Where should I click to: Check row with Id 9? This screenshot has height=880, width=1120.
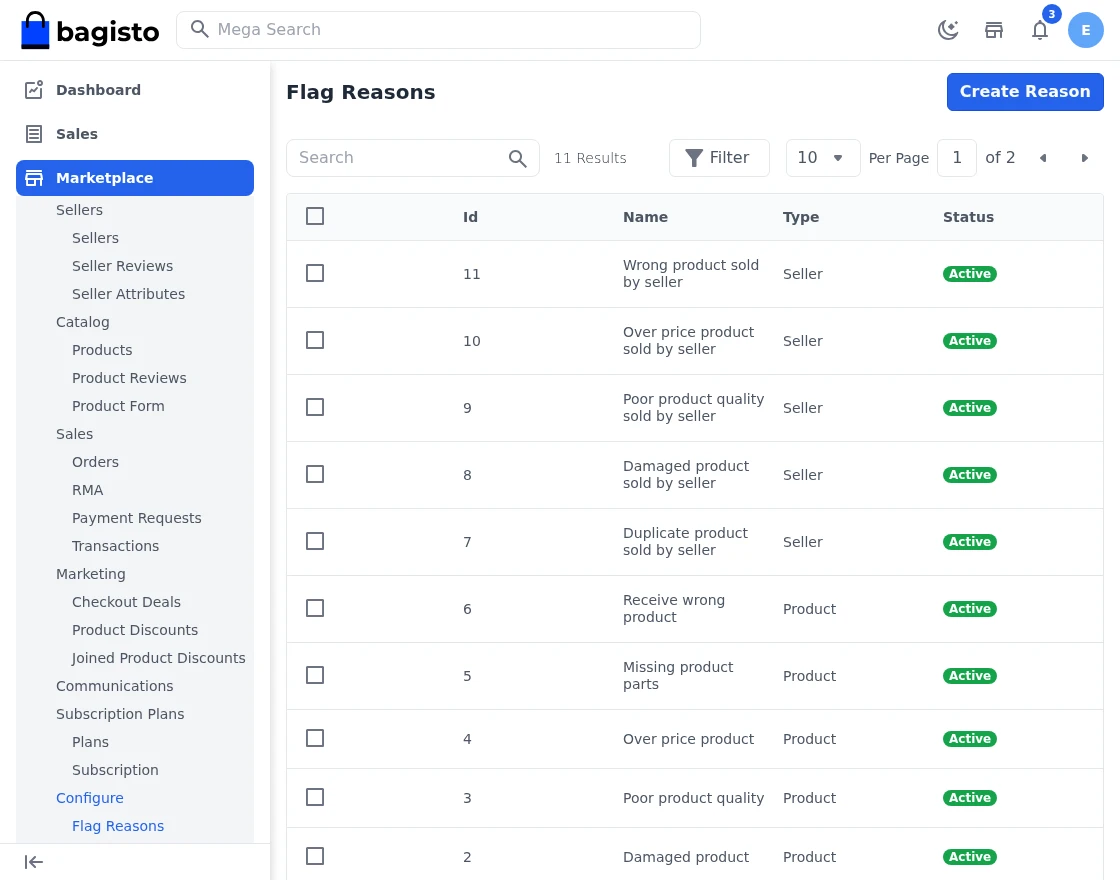[315, 408]
